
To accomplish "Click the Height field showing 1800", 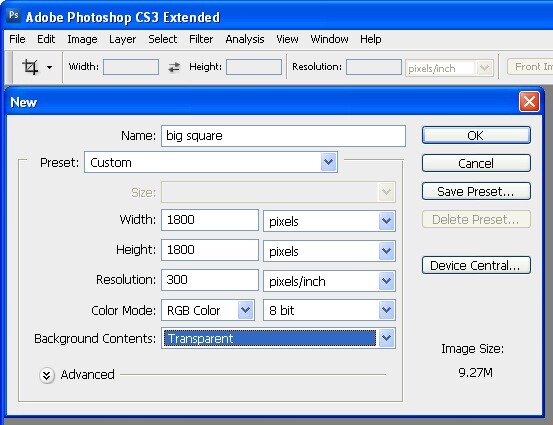I will (x=210, y=250).
